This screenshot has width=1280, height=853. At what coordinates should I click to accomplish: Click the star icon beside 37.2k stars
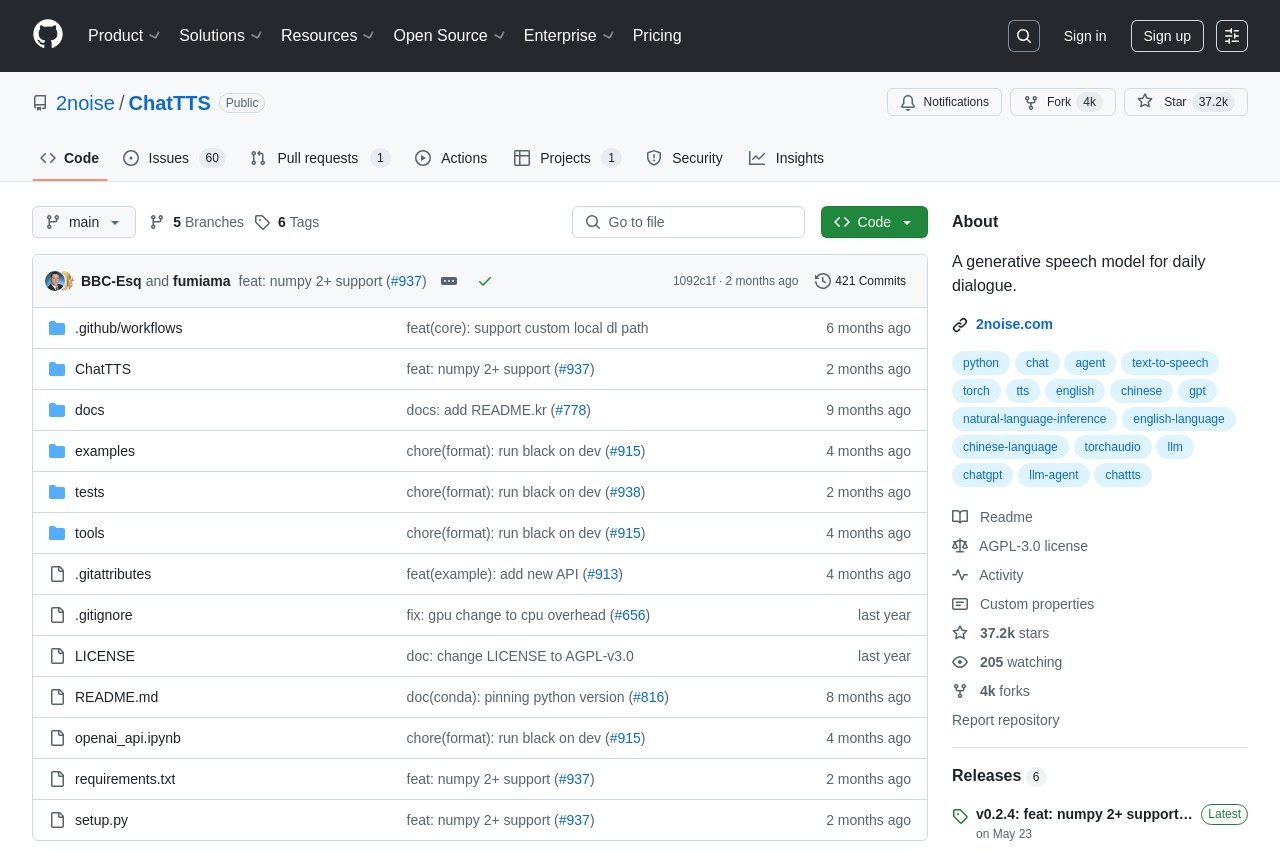(x=960, y=633)
